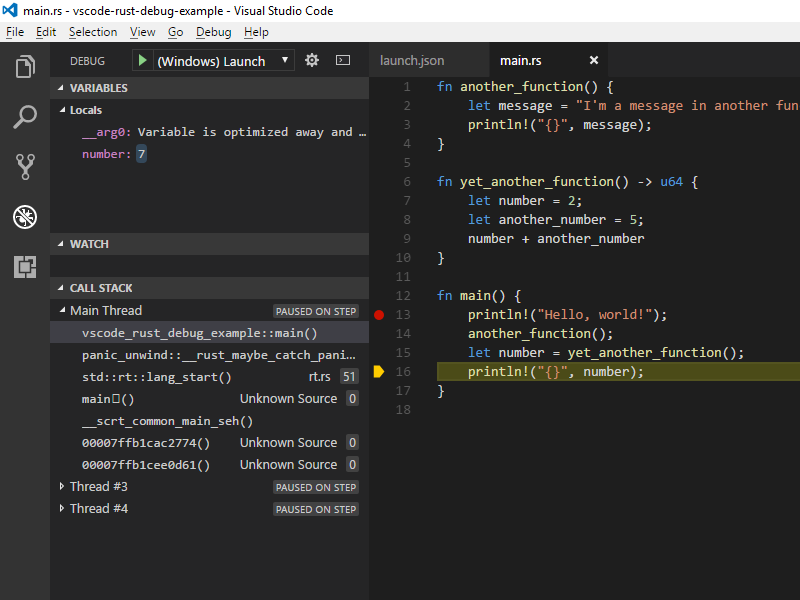Open the Source Control view icon

point(25,167)
